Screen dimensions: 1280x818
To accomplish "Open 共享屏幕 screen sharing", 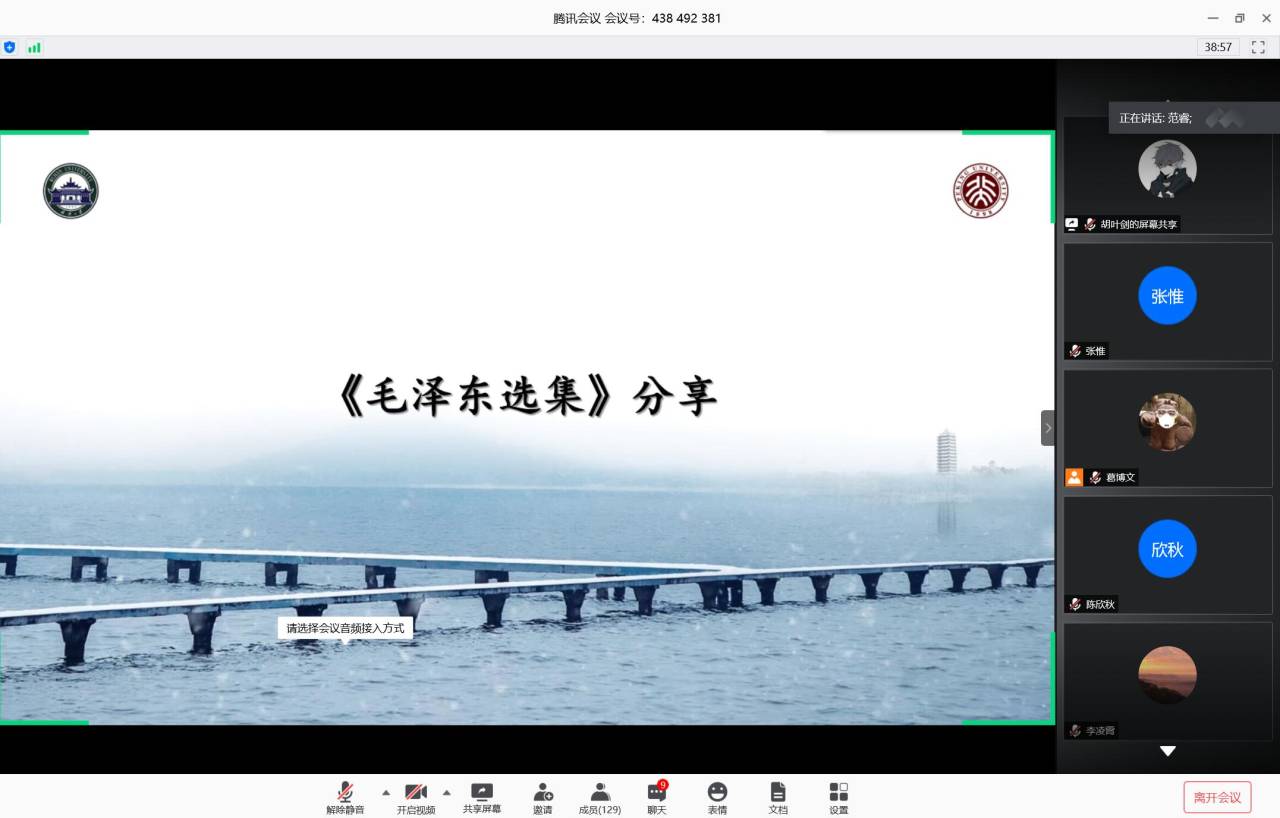I will [x=482, y=793].
